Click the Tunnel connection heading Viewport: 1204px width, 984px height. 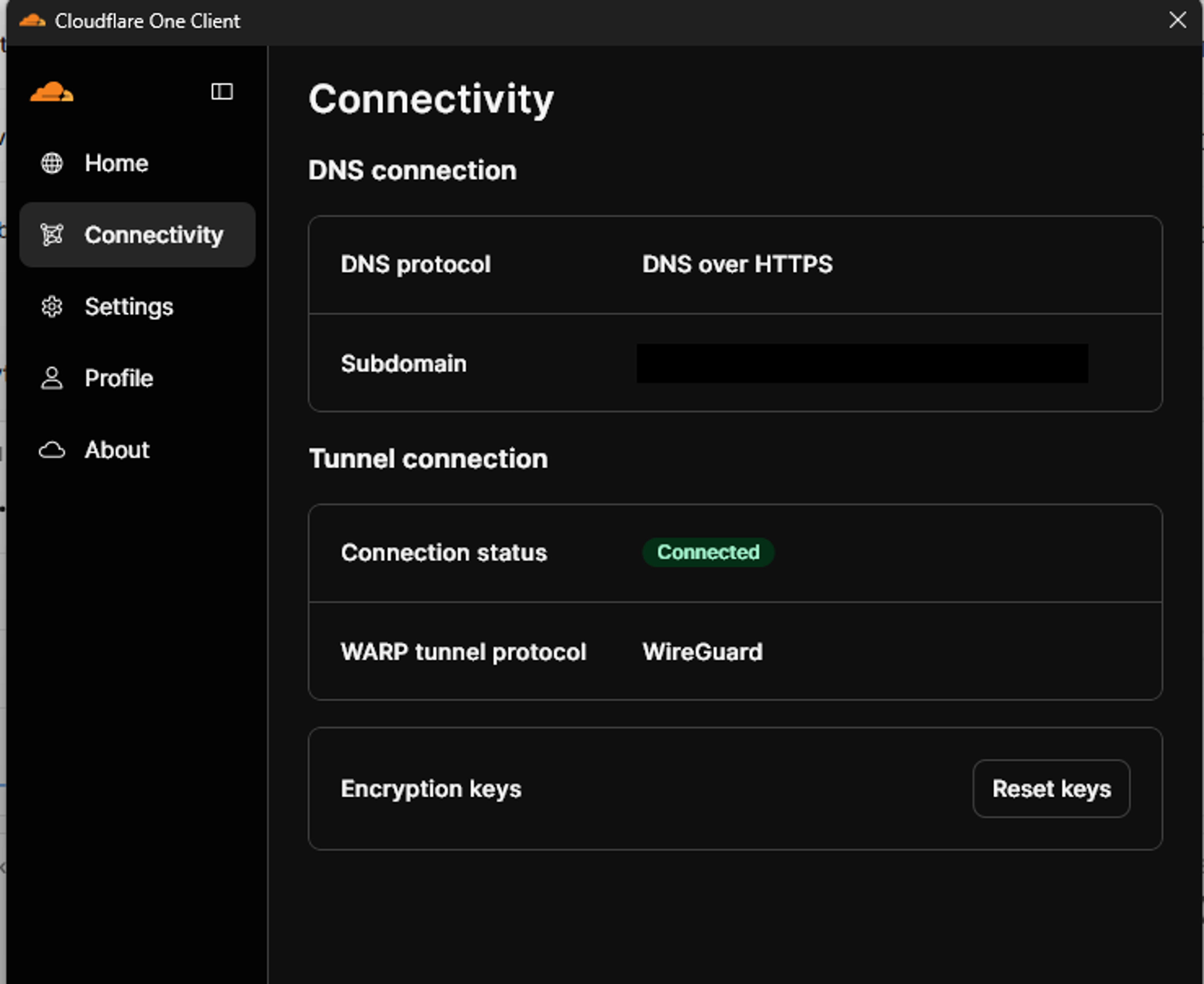point(429,459)
